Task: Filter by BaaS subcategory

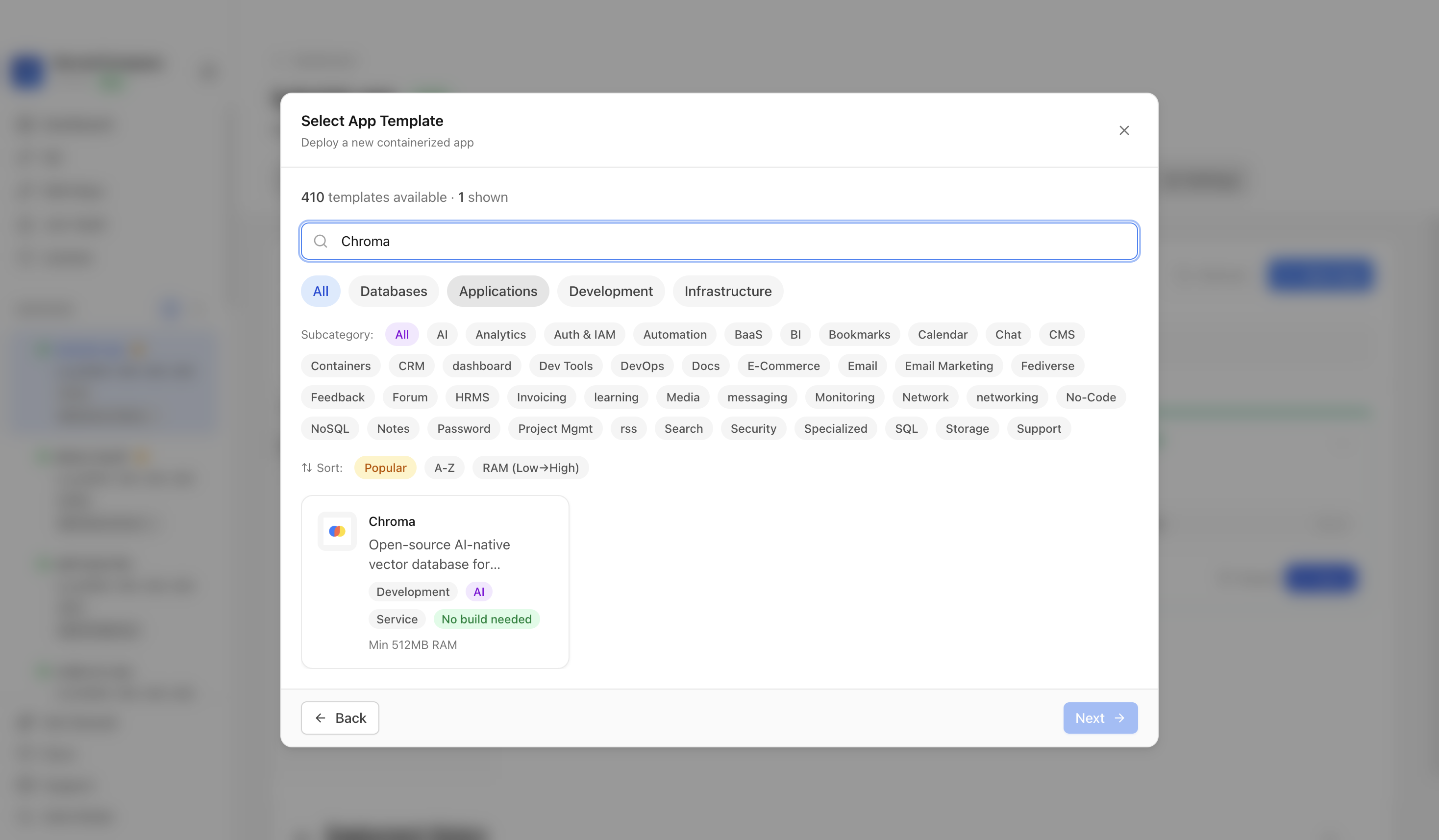Action: pos(748,335)
